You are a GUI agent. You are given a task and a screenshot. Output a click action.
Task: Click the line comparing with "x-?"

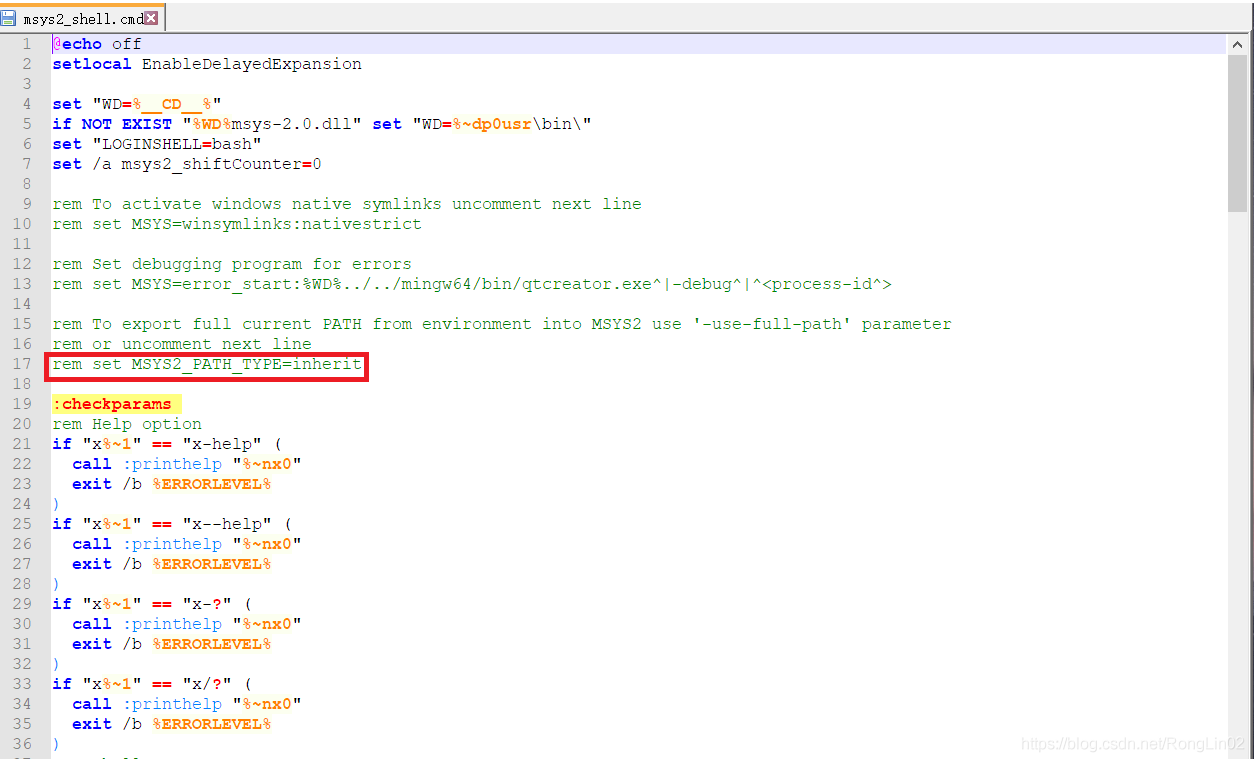click(152, 604)
